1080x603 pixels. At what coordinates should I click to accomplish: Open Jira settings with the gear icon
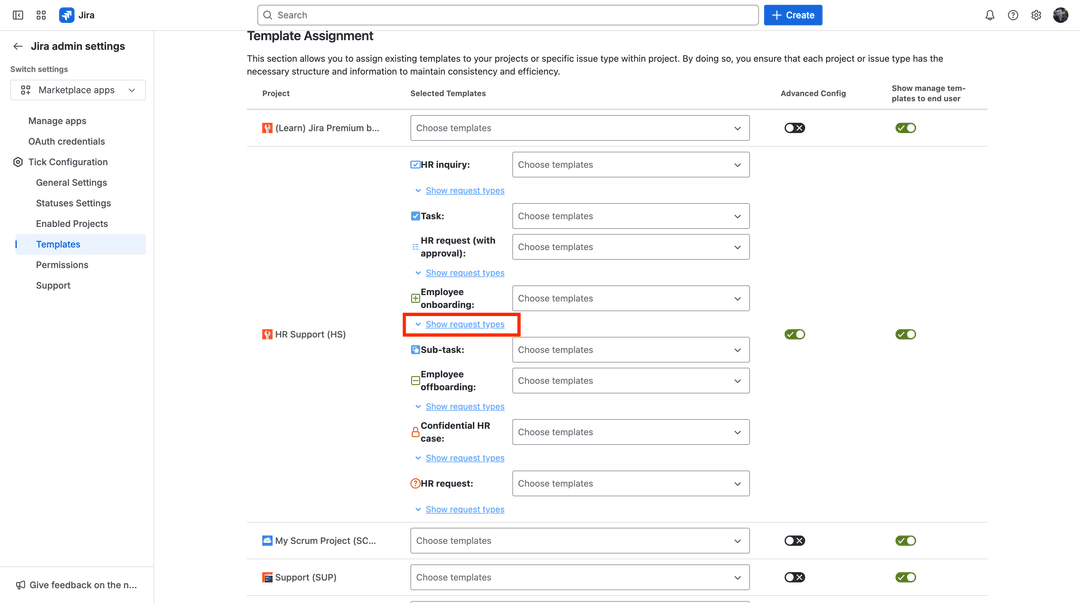pyautogui.click(x=1036, y=14)
